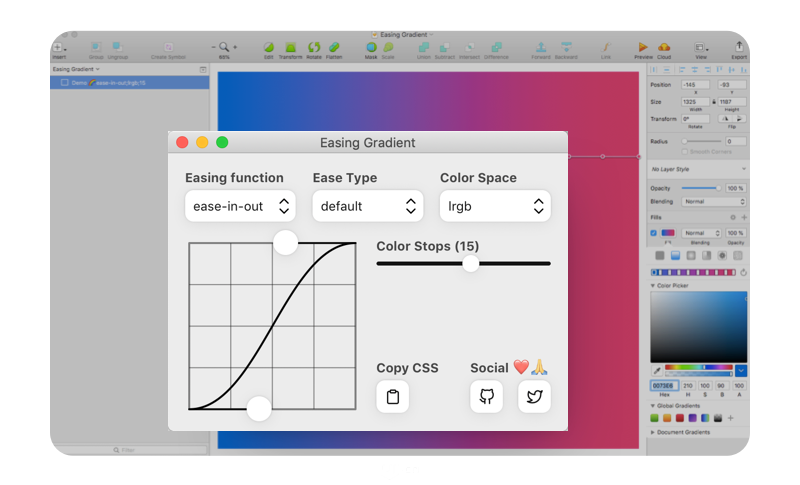
Task: Select the Mask tool in toolbar
Action: (x=371, y=47)
